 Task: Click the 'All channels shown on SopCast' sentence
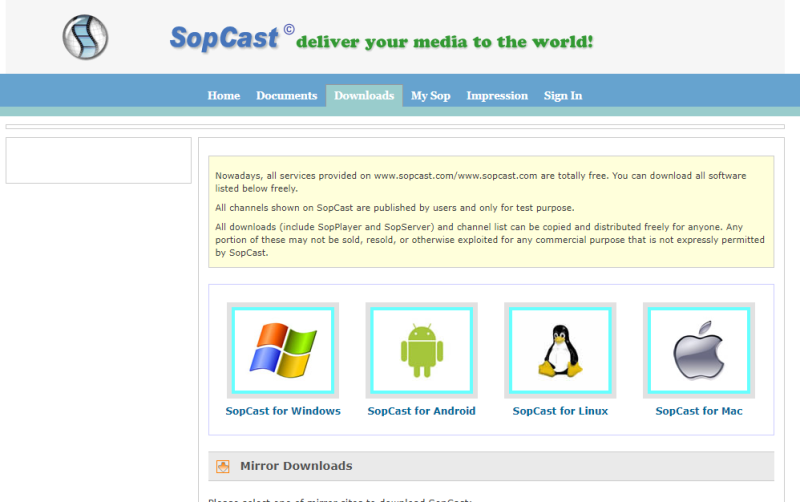394,208
